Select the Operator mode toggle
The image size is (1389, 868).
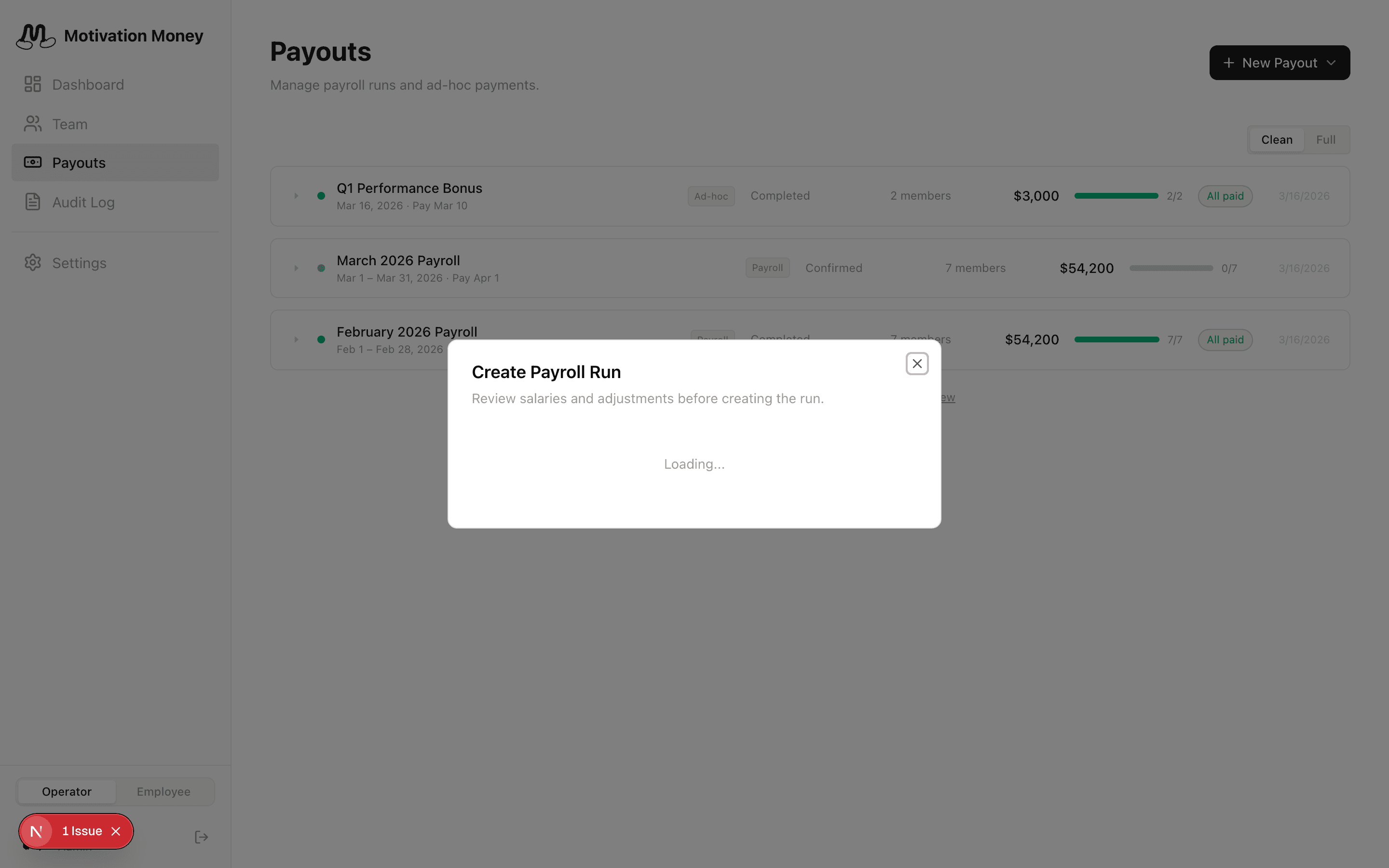pyautogui.click(x=67, y=792)
